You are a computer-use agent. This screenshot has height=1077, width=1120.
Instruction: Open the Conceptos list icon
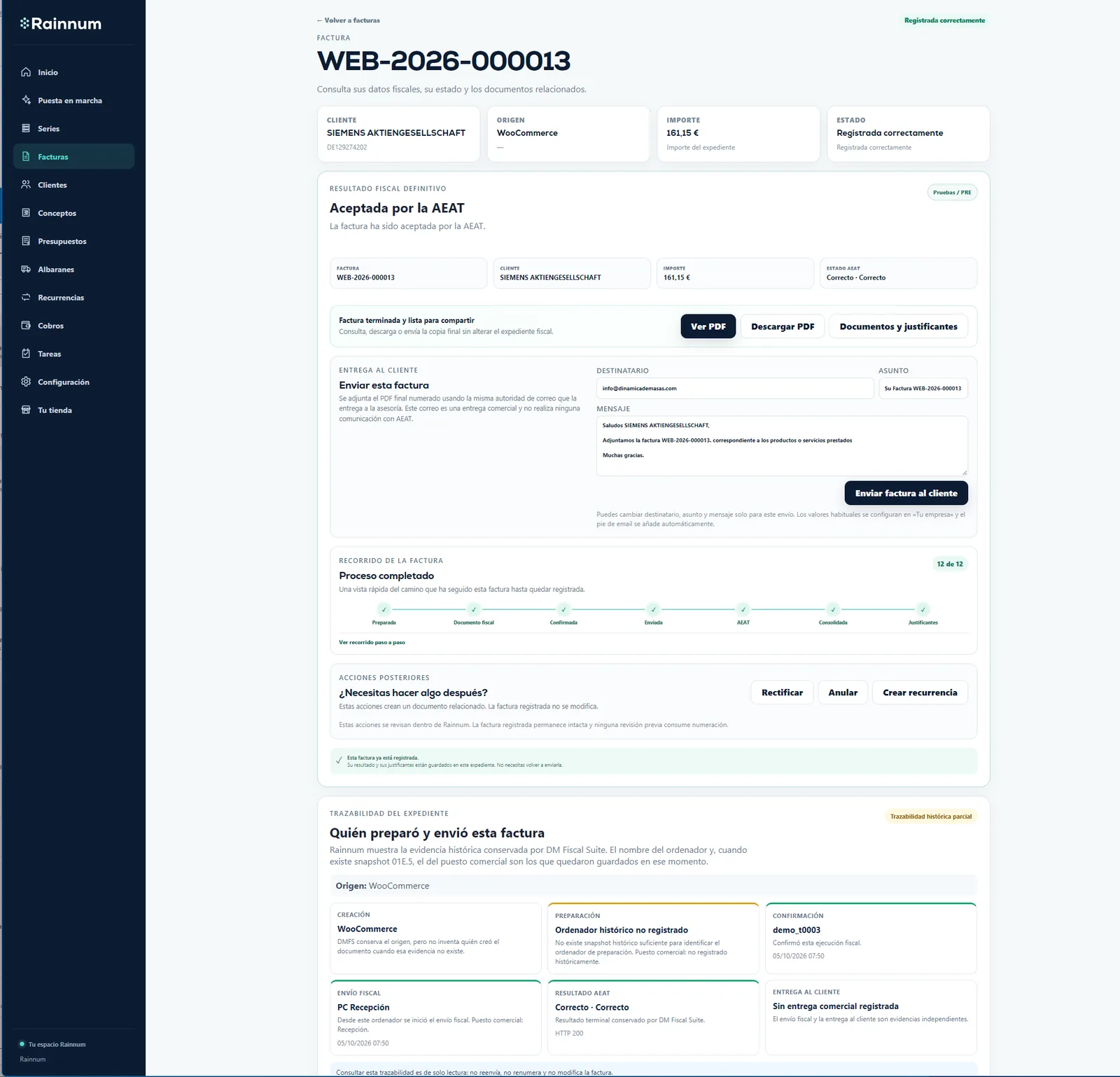tap(26, 213)
